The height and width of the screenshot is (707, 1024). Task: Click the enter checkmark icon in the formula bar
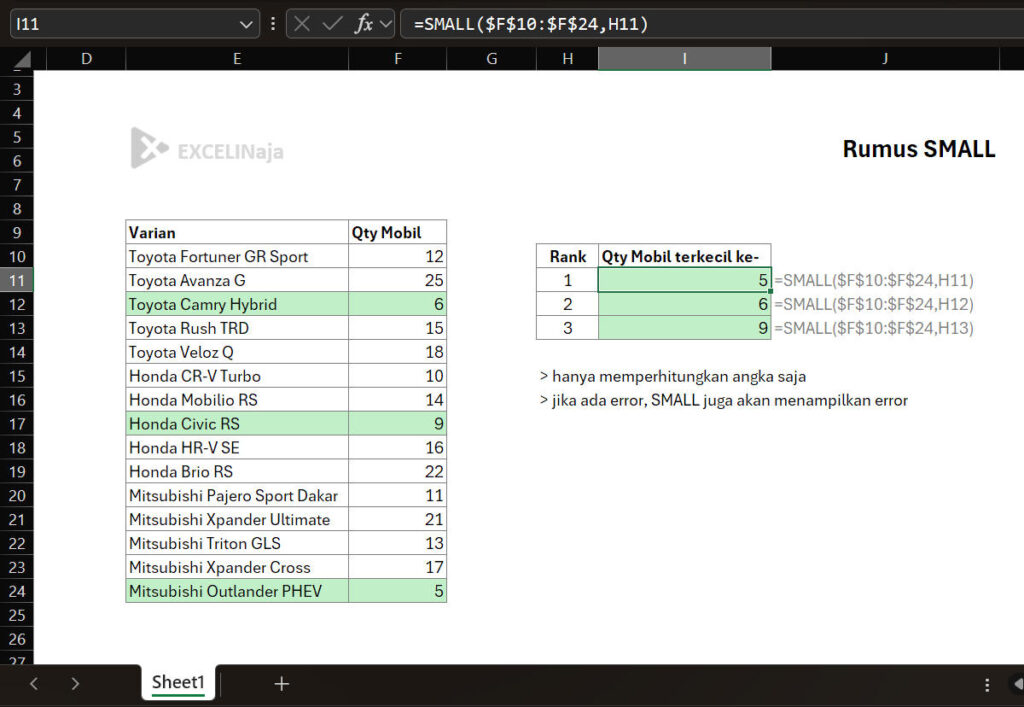pyautogui.click(x=332, y=24)
